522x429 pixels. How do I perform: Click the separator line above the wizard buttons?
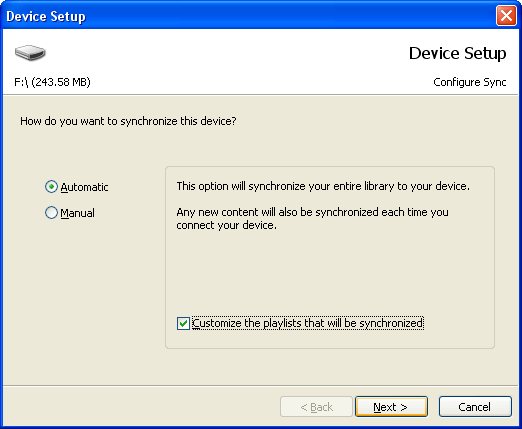(261, 386)
